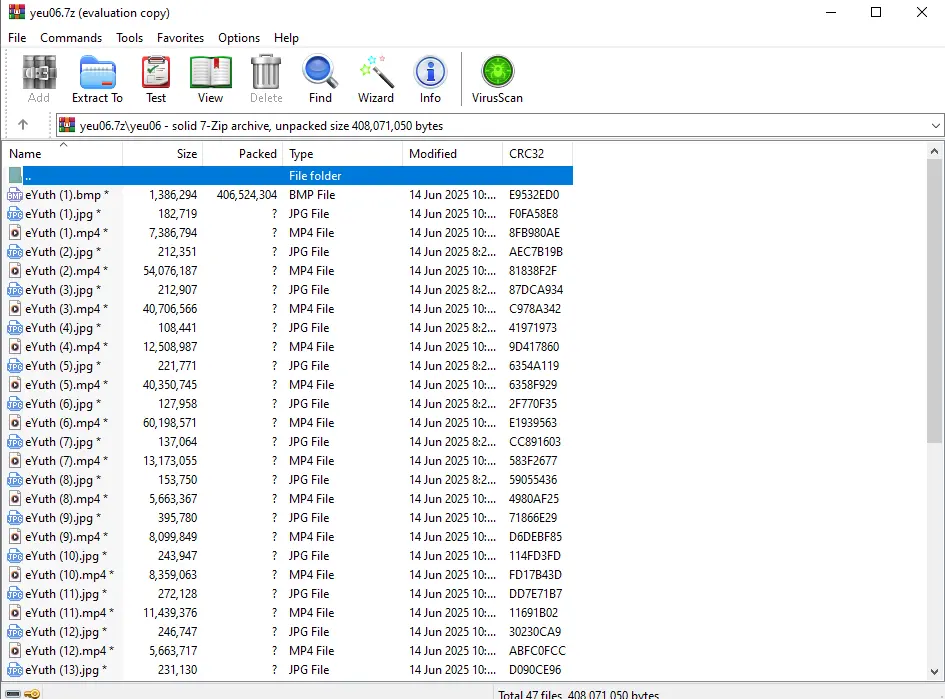Sort by the Name column header
Image resolution: width=945 pixels, height=699 pixels.
pos(63,154)
